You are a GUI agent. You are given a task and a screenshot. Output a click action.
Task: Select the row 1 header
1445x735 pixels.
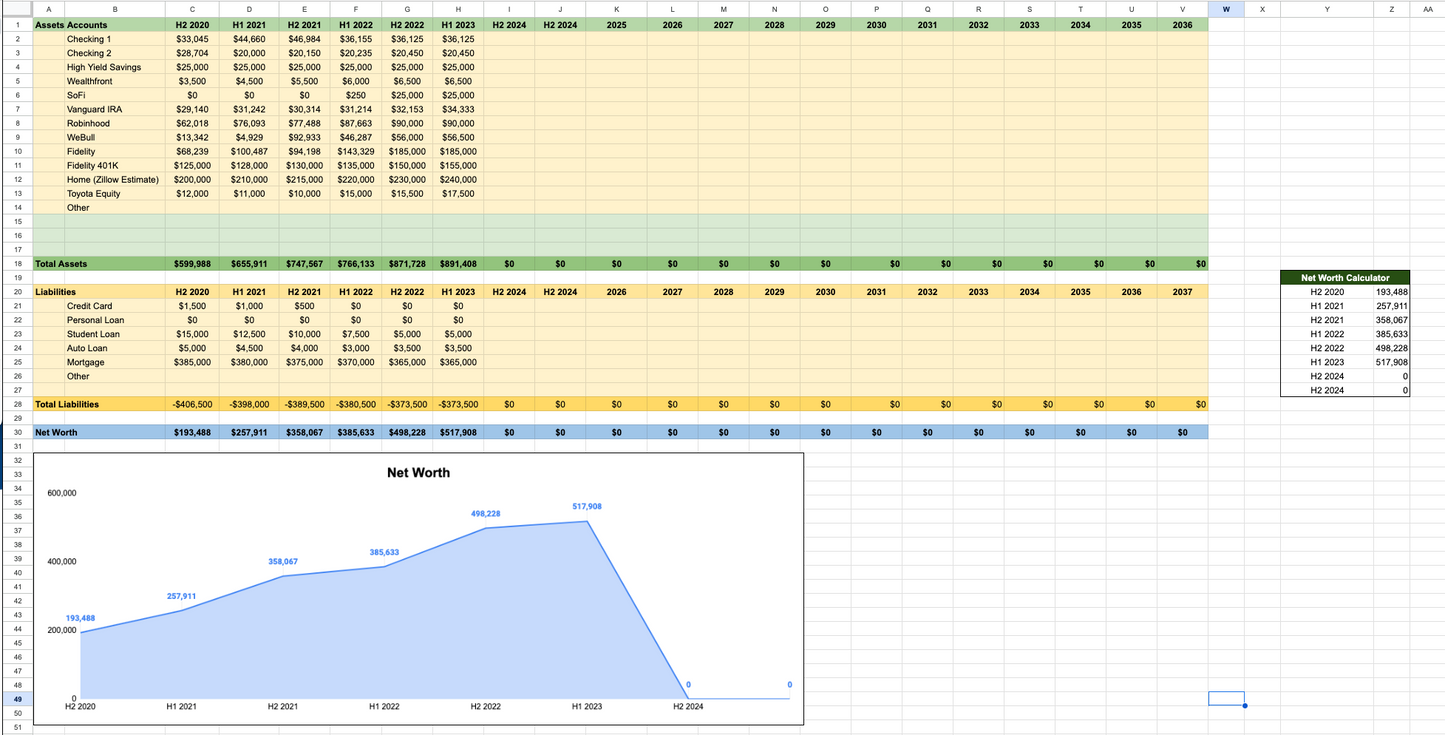click(x=17, y=25)
